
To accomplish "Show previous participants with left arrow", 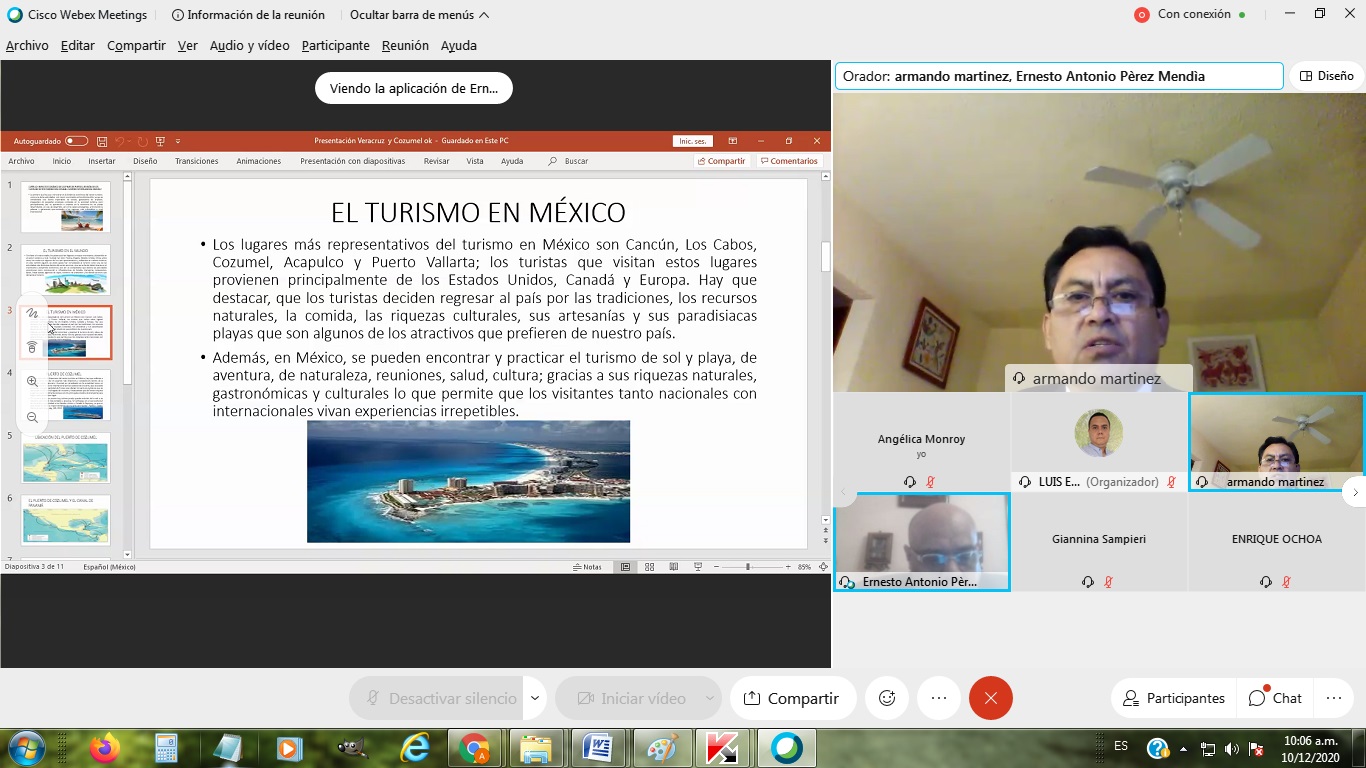I will tap(843, 491).
